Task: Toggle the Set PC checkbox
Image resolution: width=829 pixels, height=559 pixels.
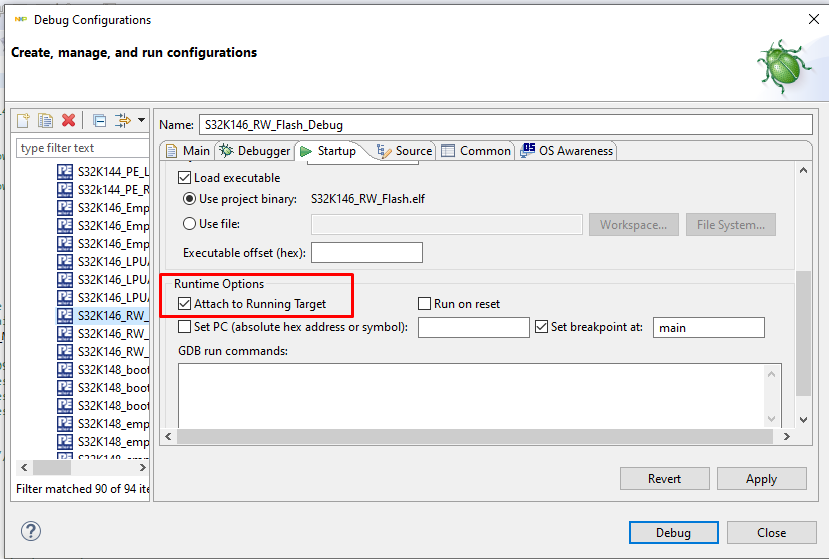Action: click(184, 327)
